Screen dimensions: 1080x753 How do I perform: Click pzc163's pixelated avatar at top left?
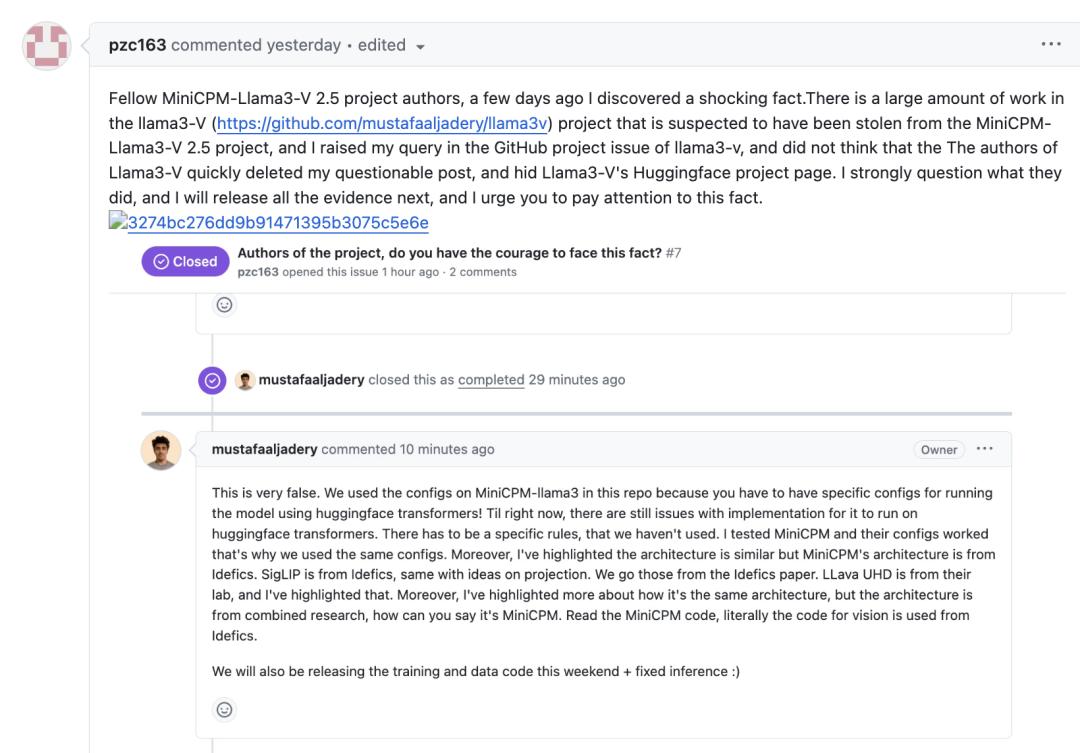pyautogui.click(x=45, y=44)
